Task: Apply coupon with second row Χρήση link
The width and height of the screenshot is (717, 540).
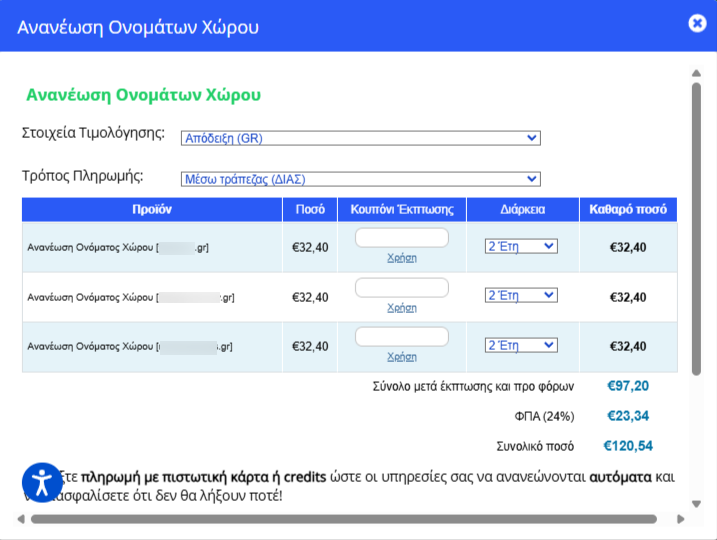Action: [402, 308]
